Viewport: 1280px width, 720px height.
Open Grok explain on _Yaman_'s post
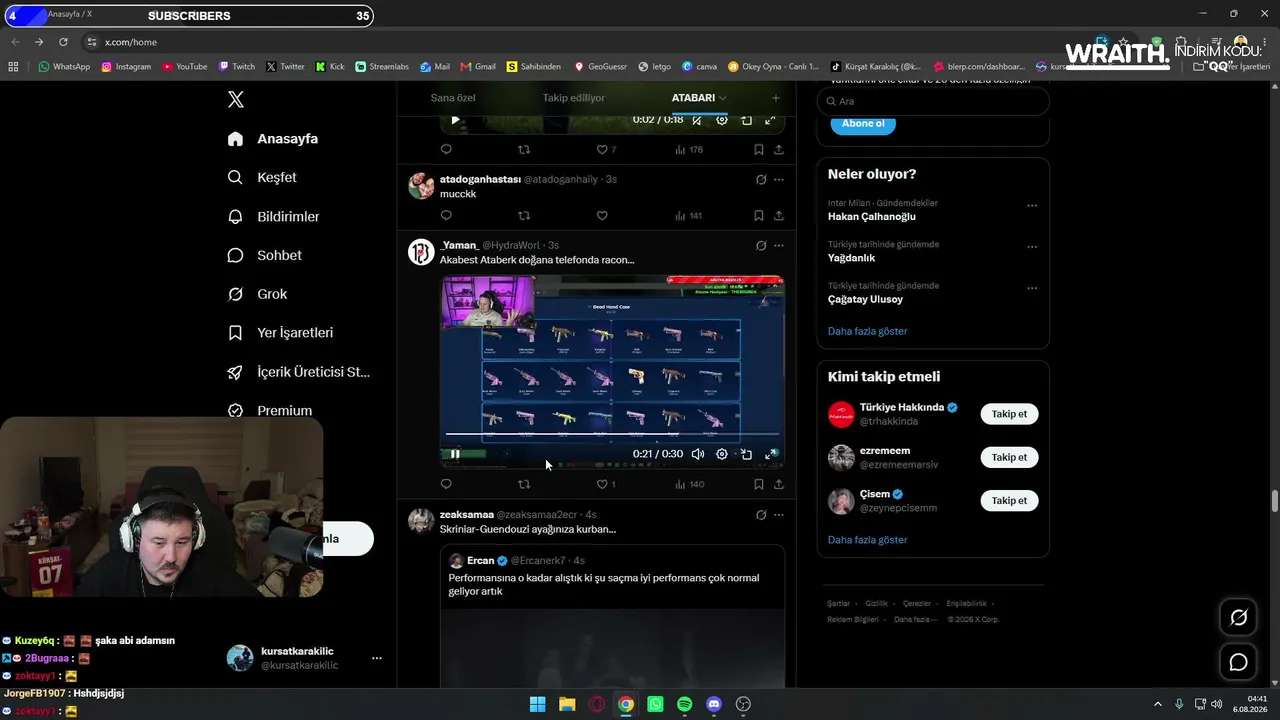click(x=761, y=246)
